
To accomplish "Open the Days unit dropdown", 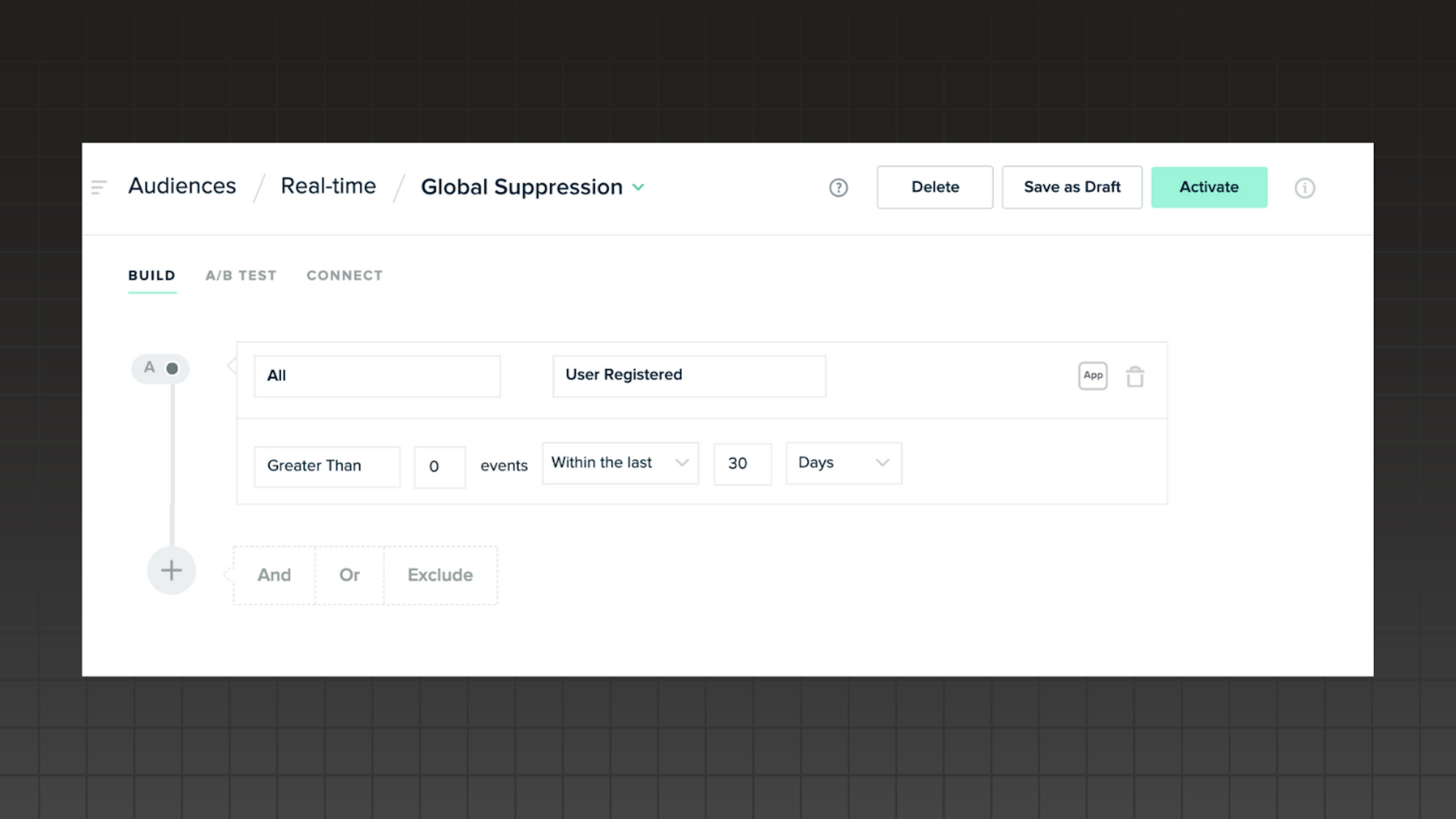I will (843, 463).
